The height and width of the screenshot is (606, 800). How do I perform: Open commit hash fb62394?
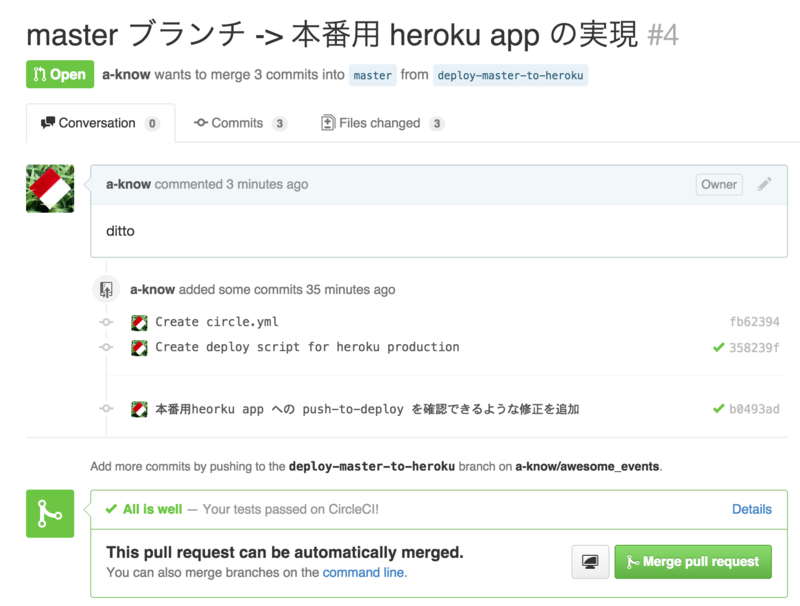point(754,322)
